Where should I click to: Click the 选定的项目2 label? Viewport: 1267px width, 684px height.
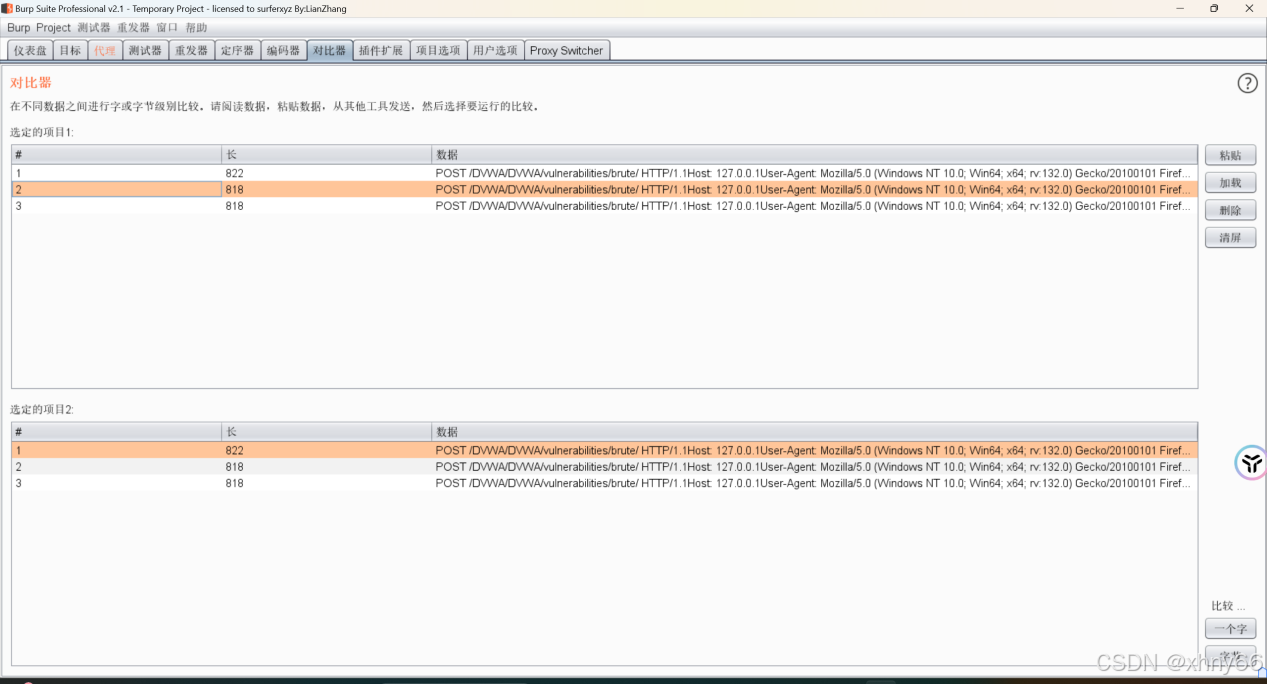tap(42, 409)
